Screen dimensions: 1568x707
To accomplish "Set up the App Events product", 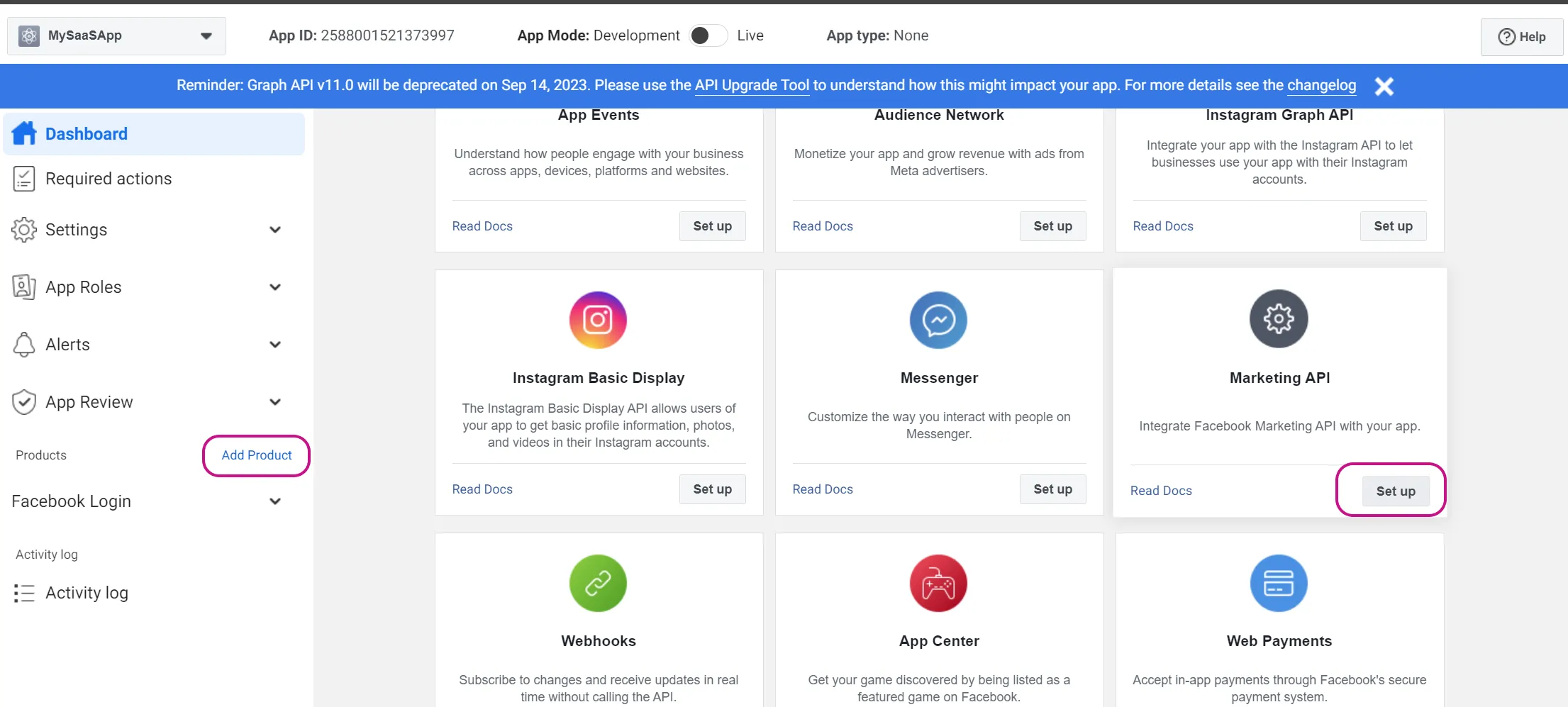I will (x=712, y=226).
